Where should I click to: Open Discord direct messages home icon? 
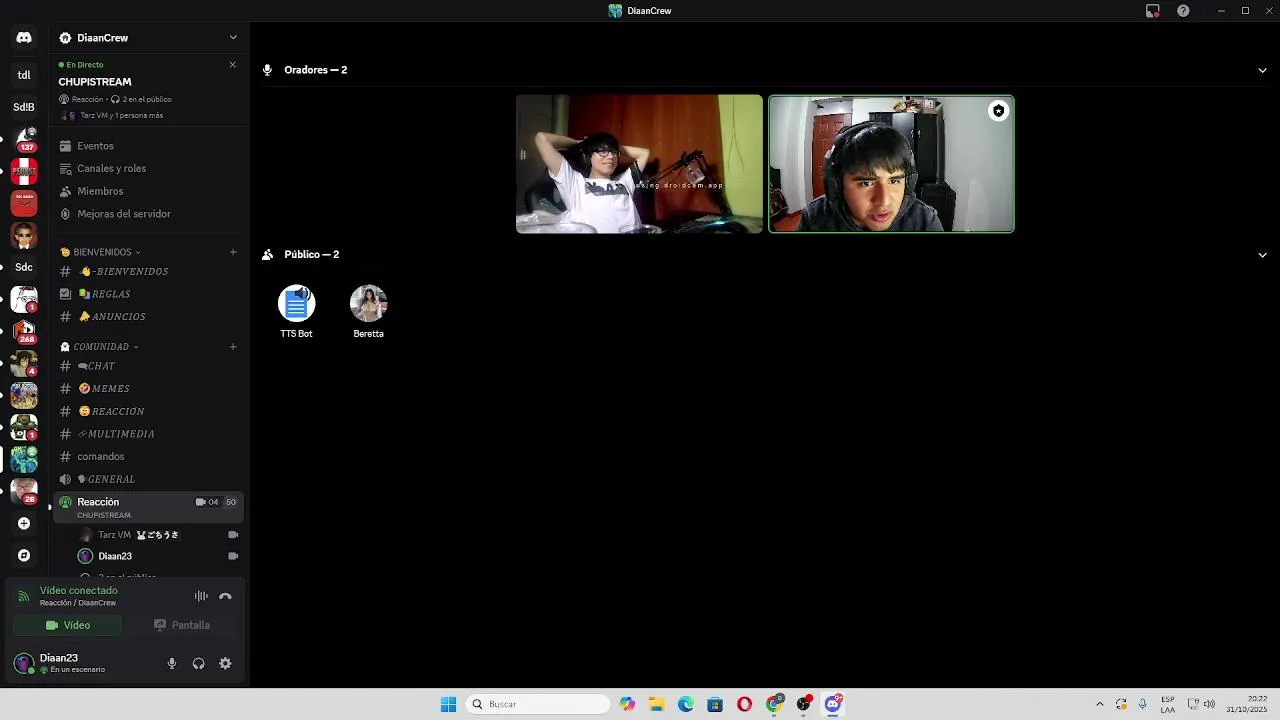point(24,38)
